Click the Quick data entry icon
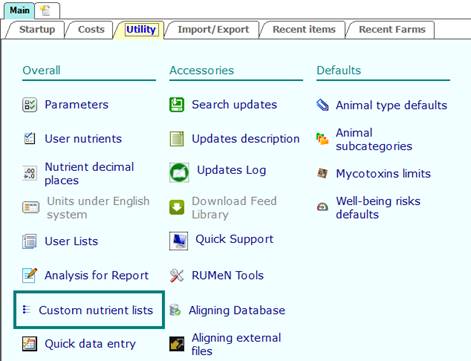 coord(29,344)
